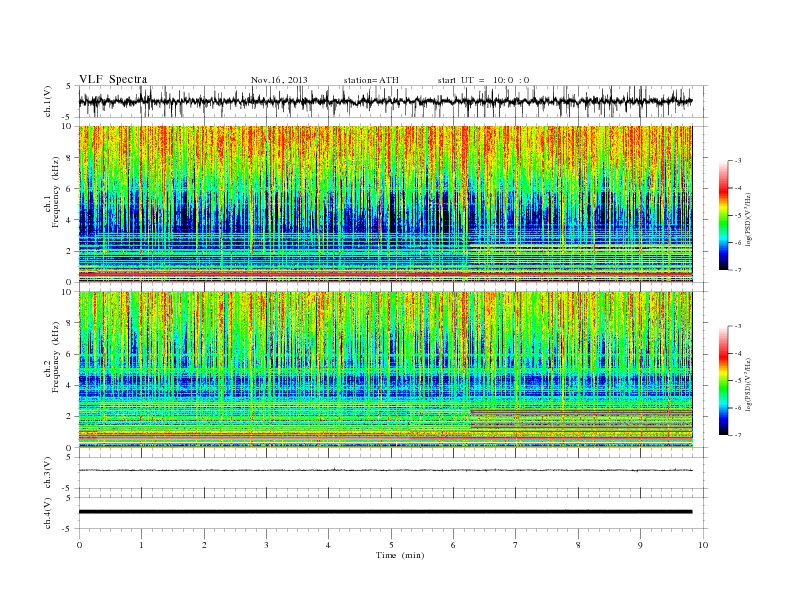Click the 2 kHz tick on ch.2 frequency axis
The image size is (792, 612).
[70, 417]
